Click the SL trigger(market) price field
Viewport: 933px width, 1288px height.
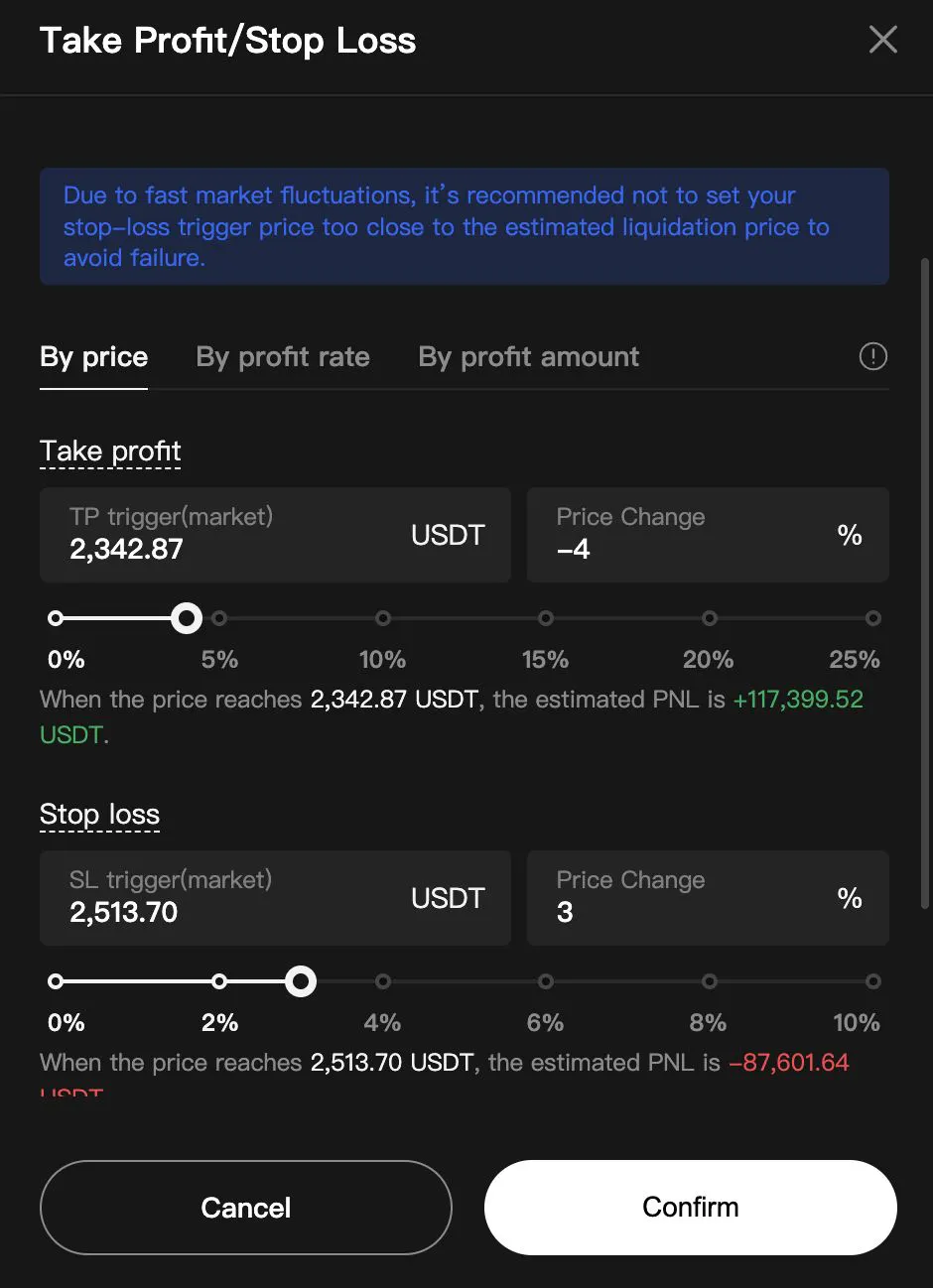238,899
